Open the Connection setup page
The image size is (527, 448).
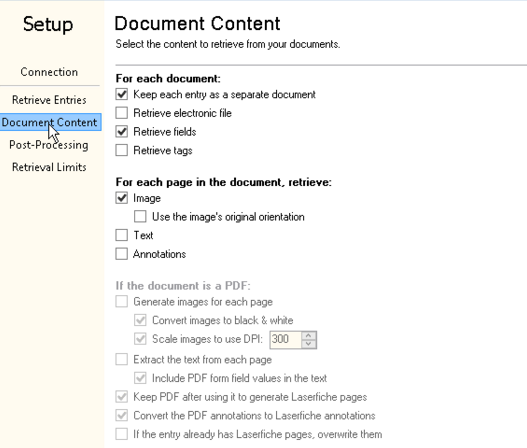(49, 72)
